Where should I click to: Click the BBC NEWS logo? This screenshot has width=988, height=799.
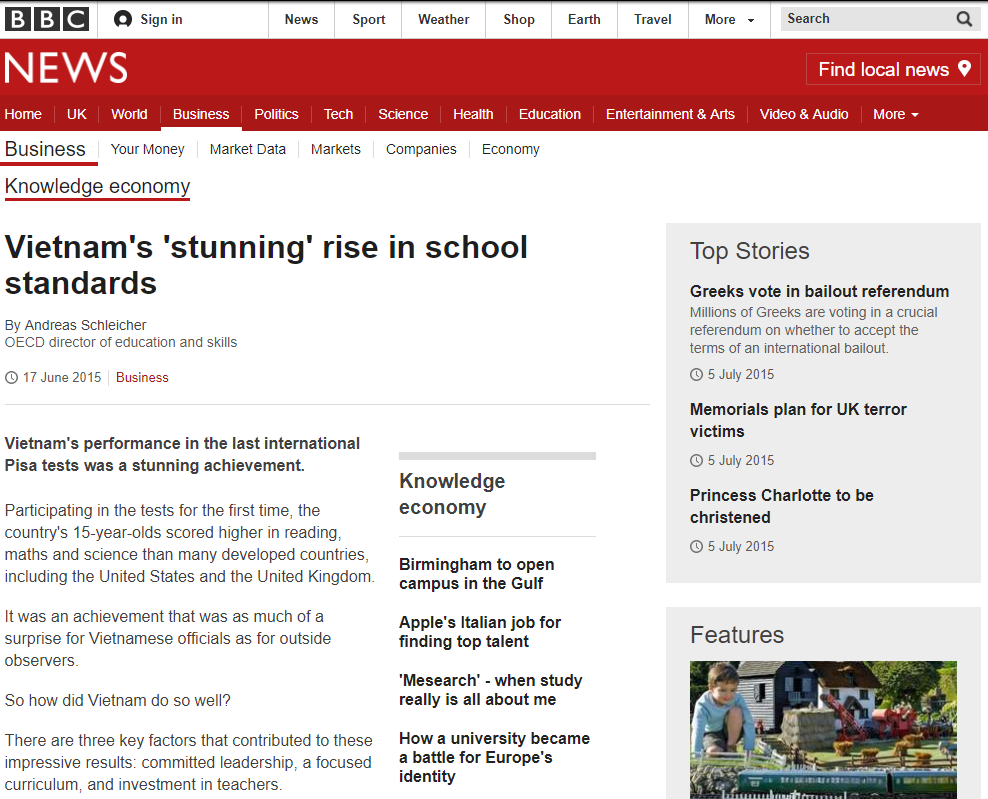[x=66, y=68]
